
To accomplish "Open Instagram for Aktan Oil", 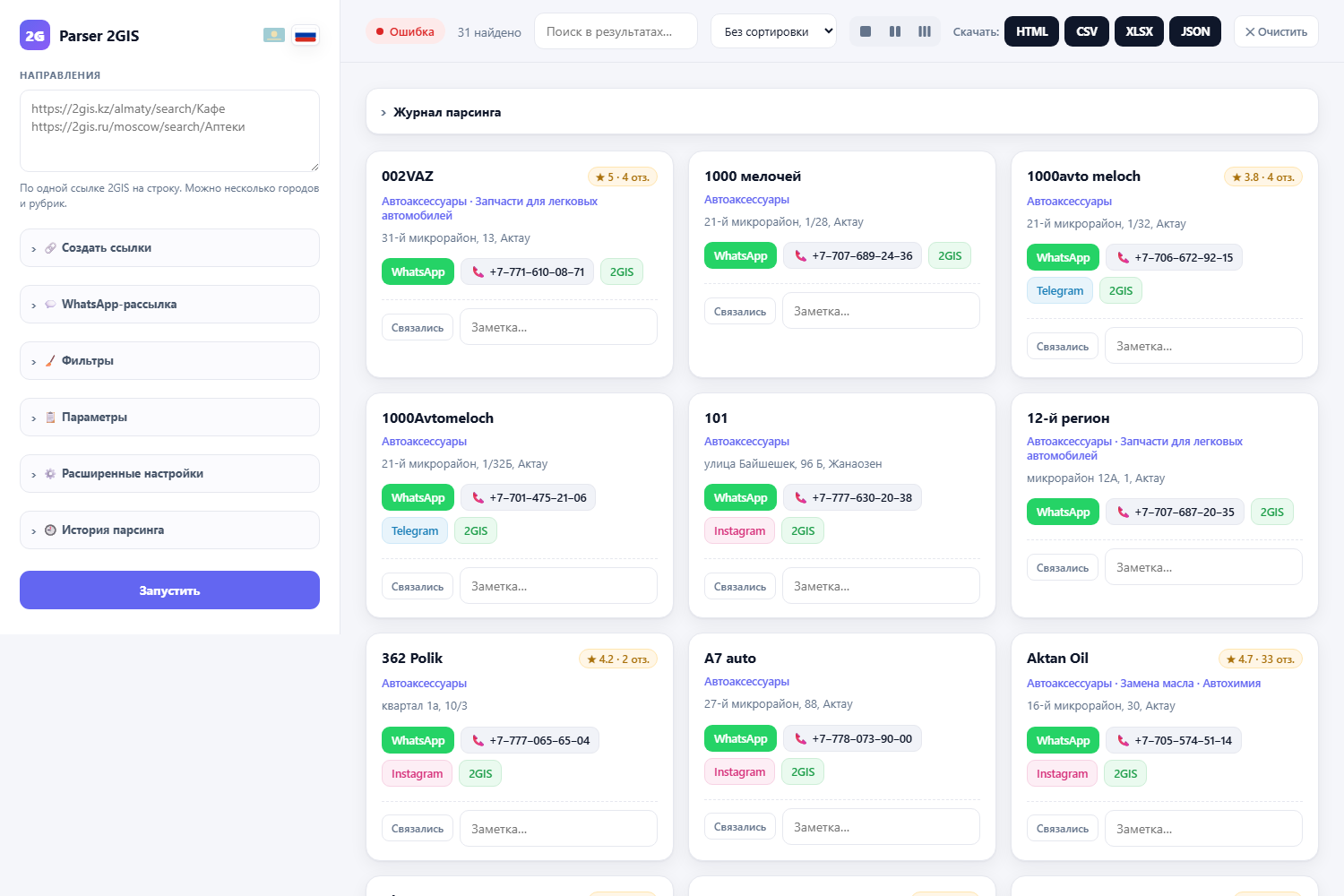I will click(x=1063, y=774).
